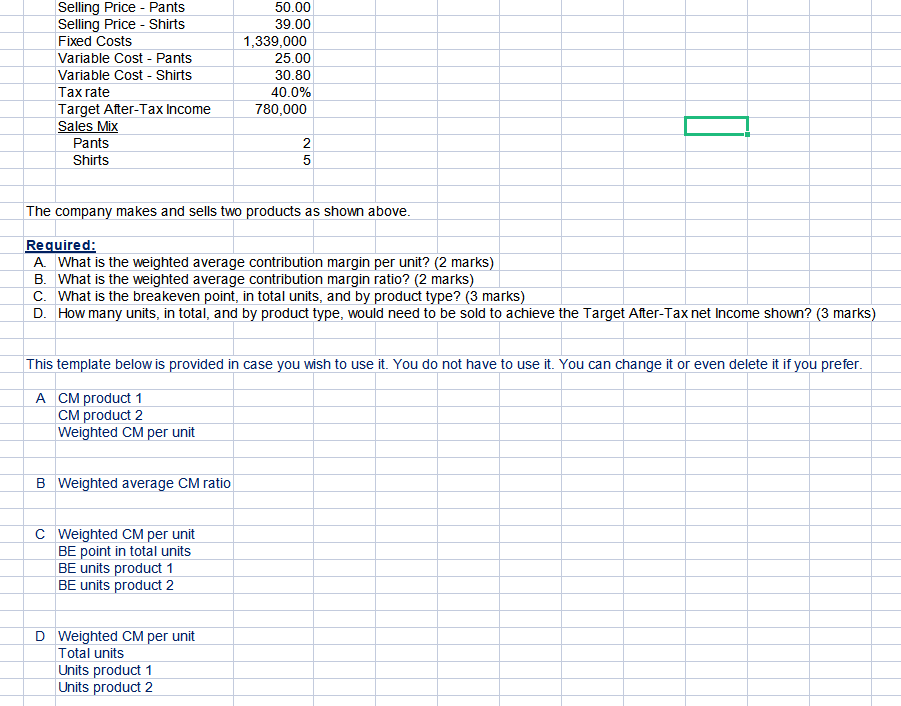Viewport: 901px width, 706px height.
Task: Select question C about breakeven point
Action: coord(291,296)
